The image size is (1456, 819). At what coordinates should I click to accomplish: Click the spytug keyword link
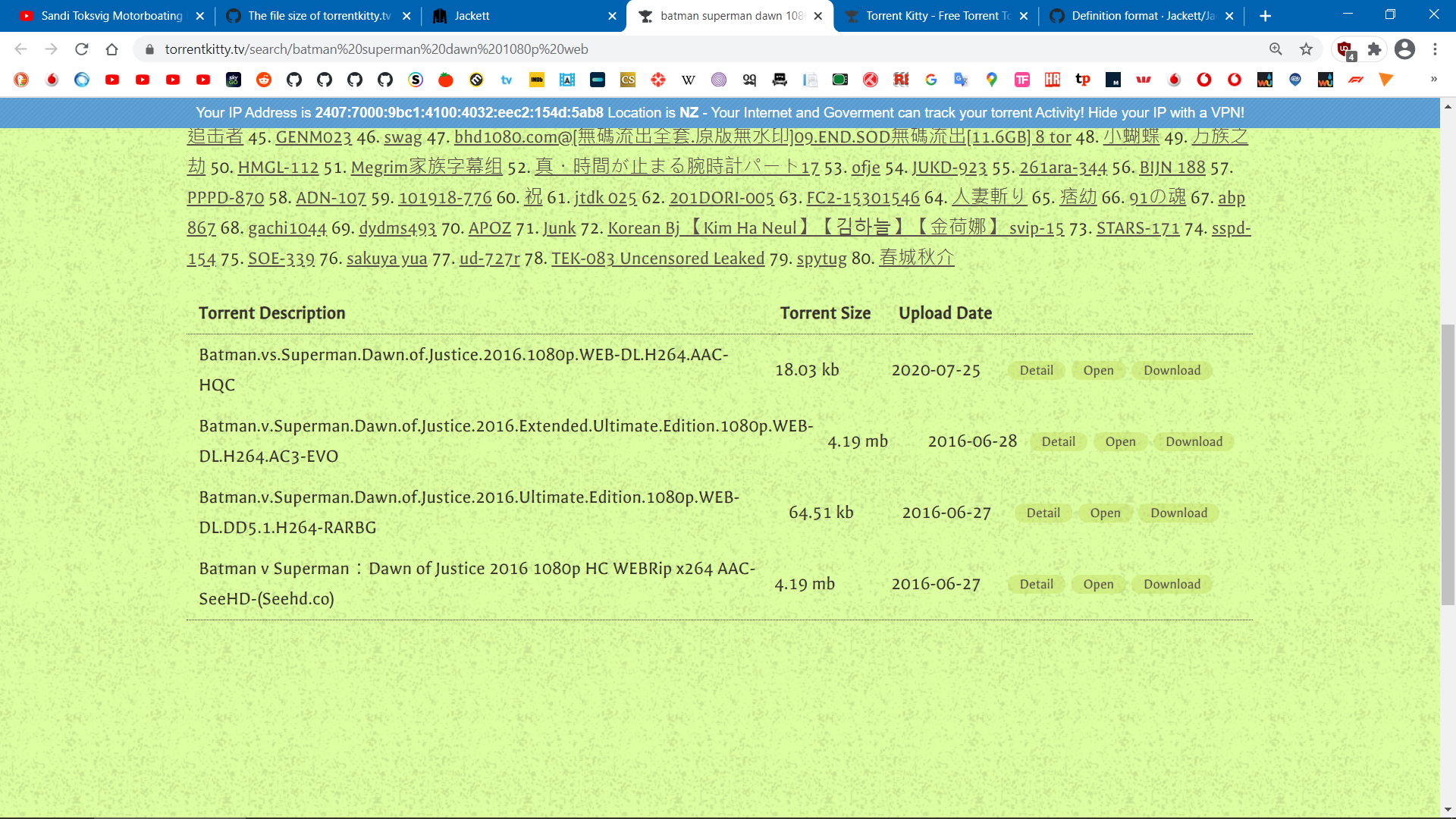821,259
